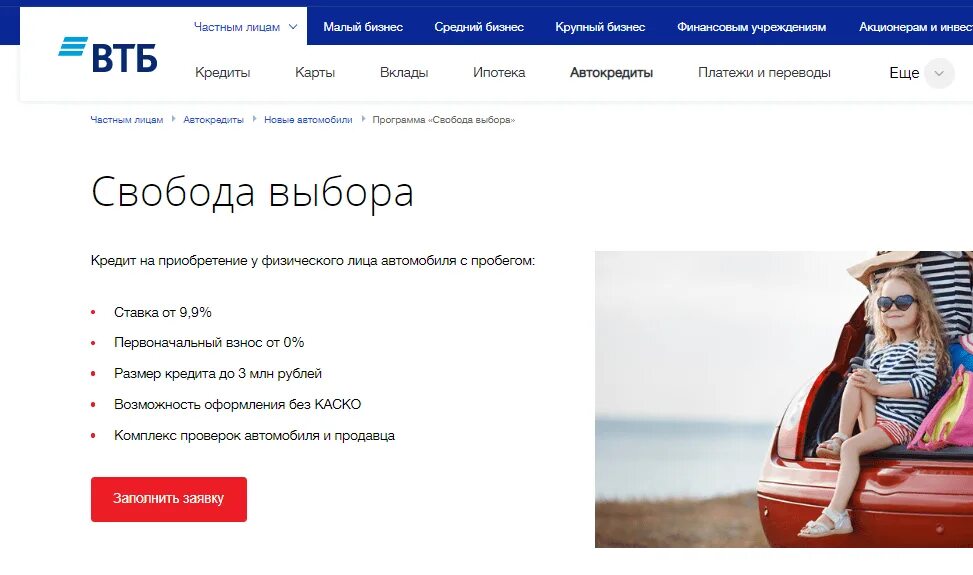The image size is (973, 575).
Task: Open Платежи и переводы tab
Action: tap(764, 73)
